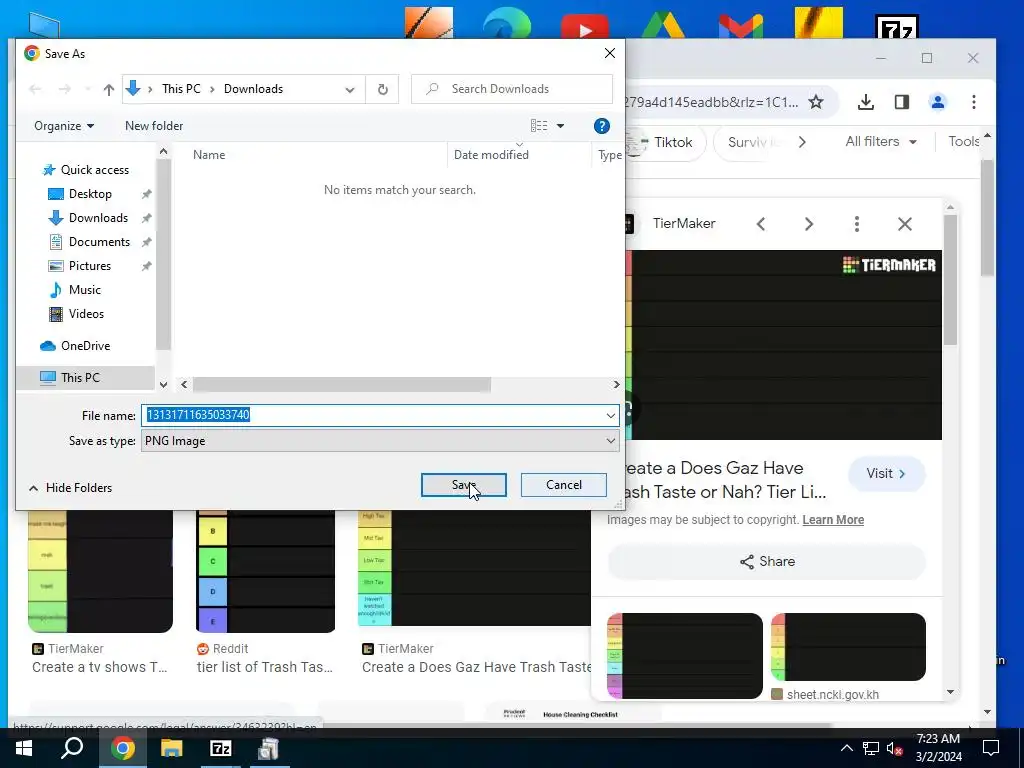Open File Explorer from the taskbar

point(171,748)
